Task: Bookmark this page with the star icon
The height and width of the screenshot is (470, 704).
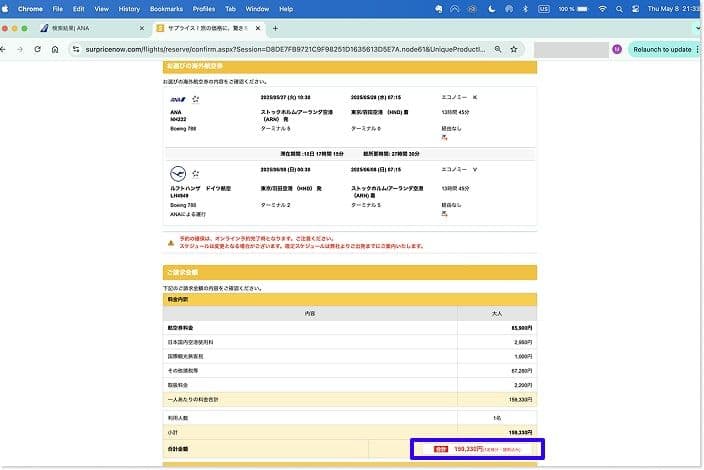Action: tap(514, 48)
